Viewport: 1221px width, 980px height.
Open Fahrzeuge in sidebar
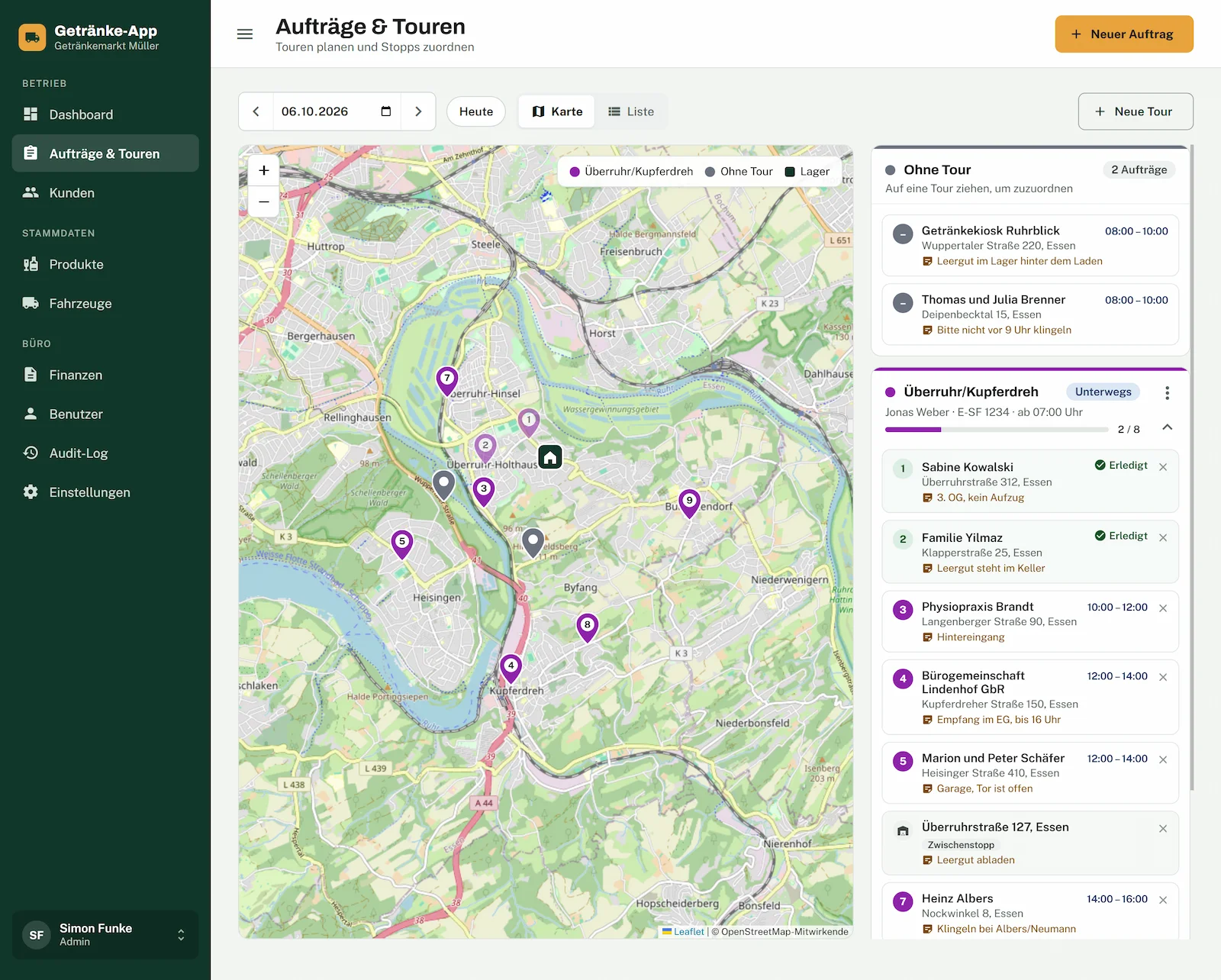click(x=105, y=304)
